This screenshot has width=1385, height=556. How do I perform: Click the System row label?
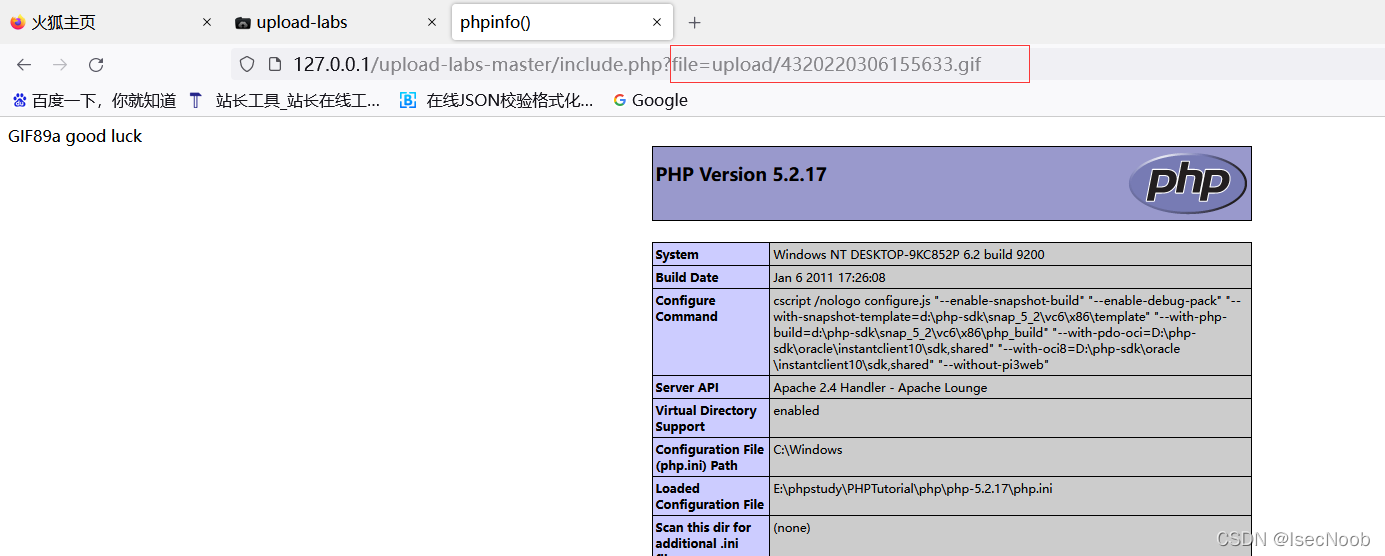click(x=711, y=254)
